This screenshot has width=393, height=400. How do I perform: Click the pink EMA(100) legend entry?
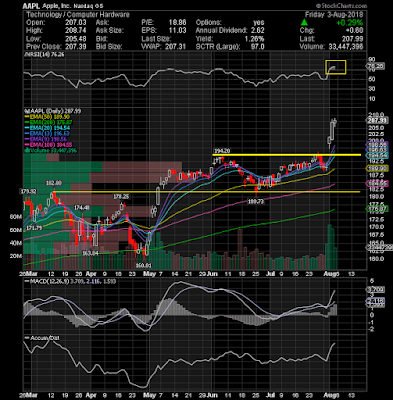pos(49,144)
